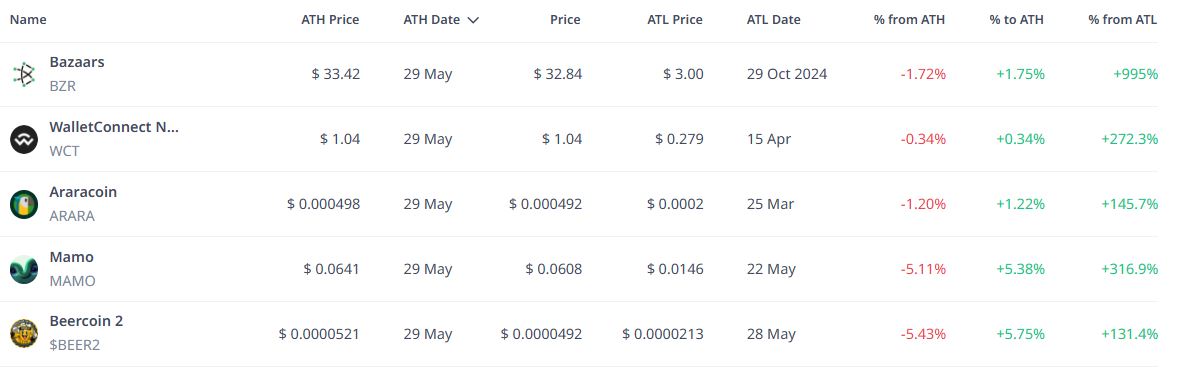Open the Mamo coin link
The image size is (1188, 367).
click(72, 257)
